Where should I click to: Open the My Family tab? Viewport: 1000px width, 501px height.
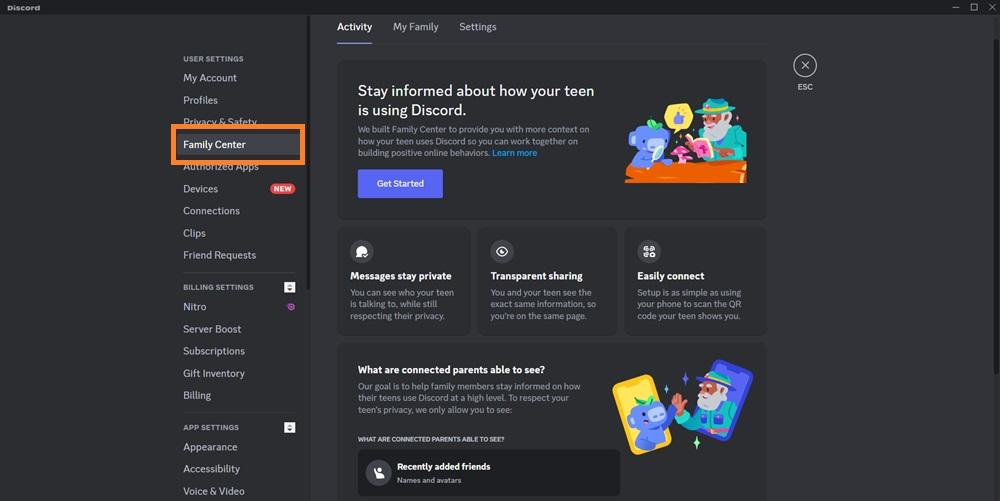click(416, 27)
